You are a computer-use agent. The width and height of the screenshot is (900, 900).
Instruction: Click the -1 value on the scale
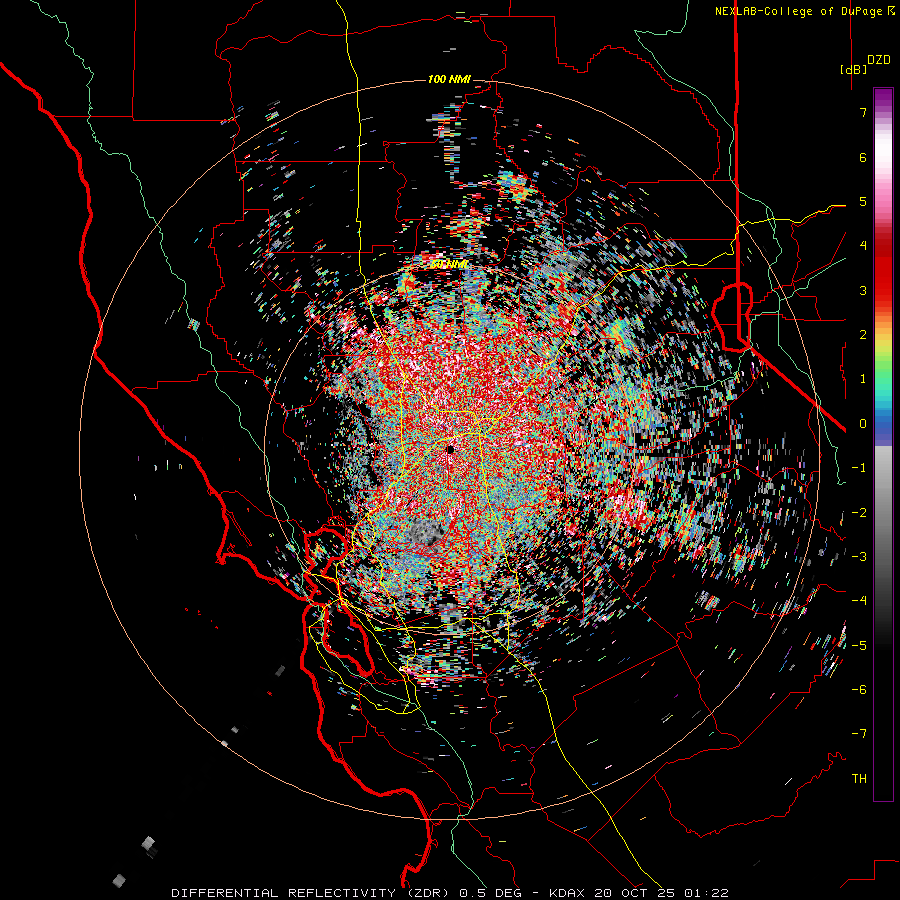[x=859, y=468]
